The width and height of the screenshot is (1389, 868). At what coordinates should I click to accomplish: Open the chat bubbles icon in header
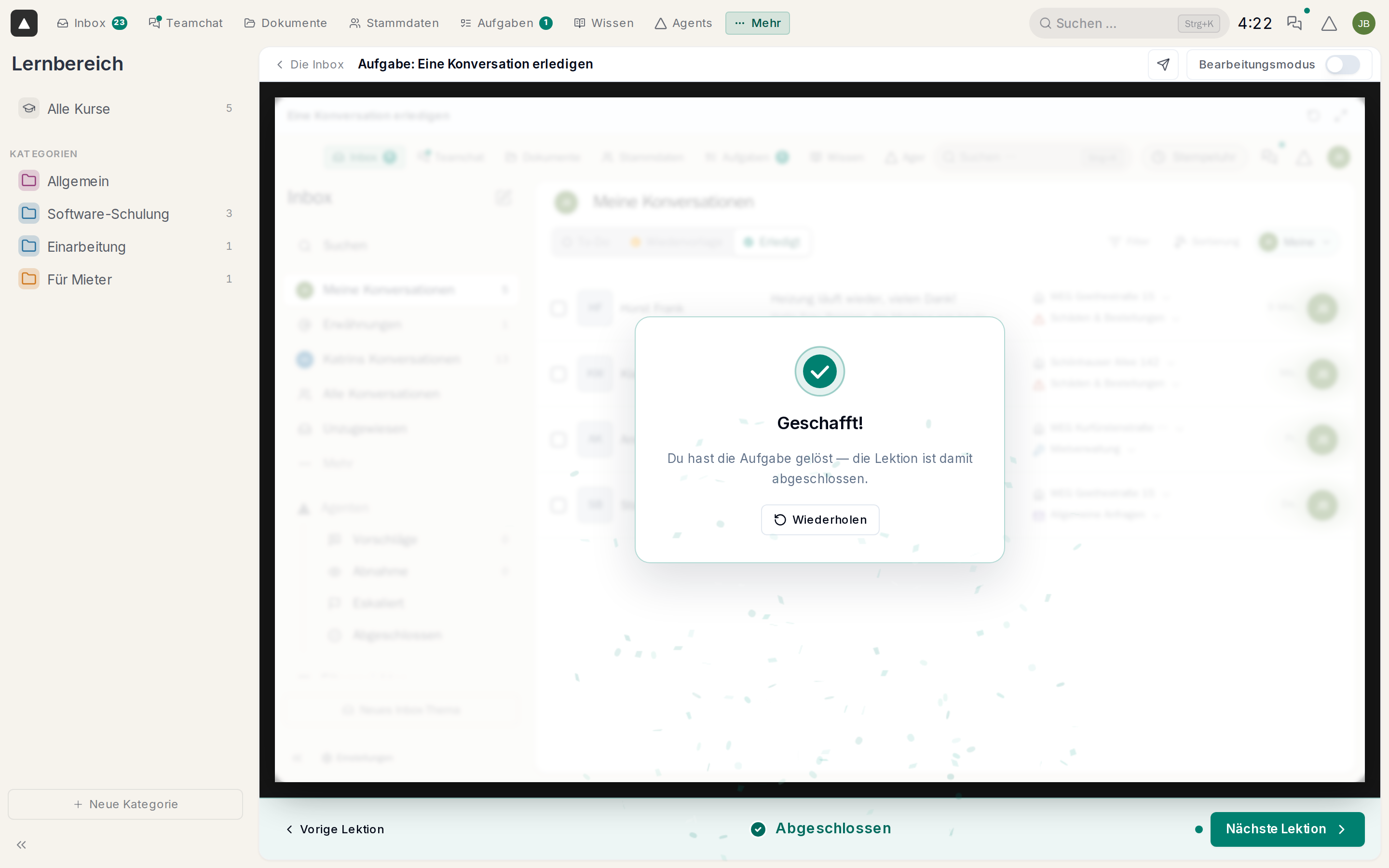1294,23
